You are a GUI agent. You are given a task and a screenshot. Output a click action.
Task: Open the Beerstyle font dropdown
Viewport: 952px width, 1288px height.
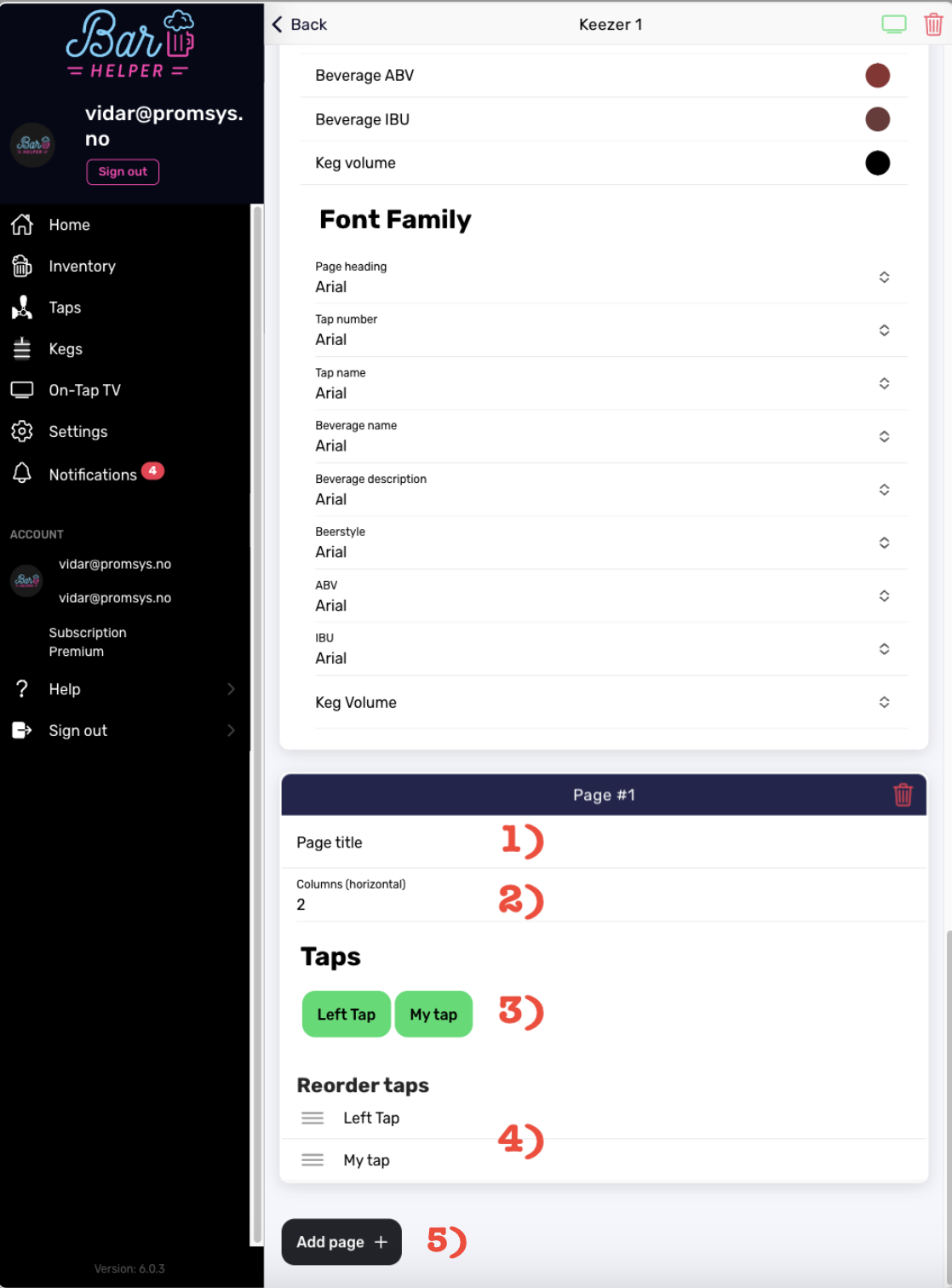pos(884,543)
